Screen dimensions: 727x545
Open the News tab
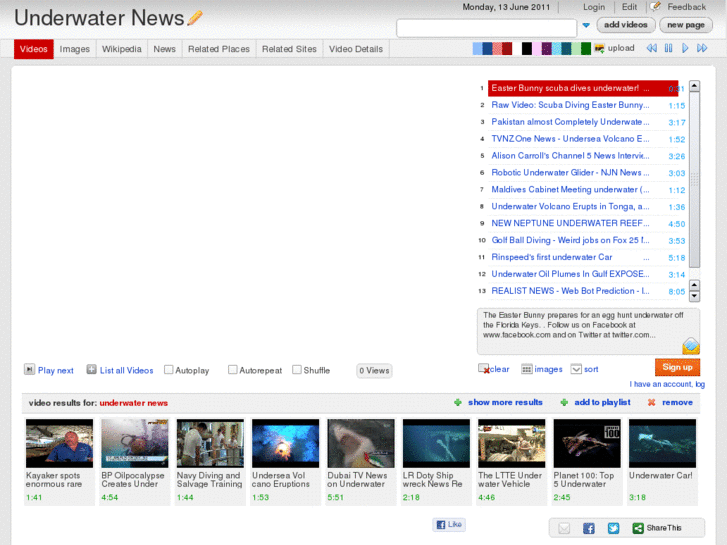coord(165,49)
